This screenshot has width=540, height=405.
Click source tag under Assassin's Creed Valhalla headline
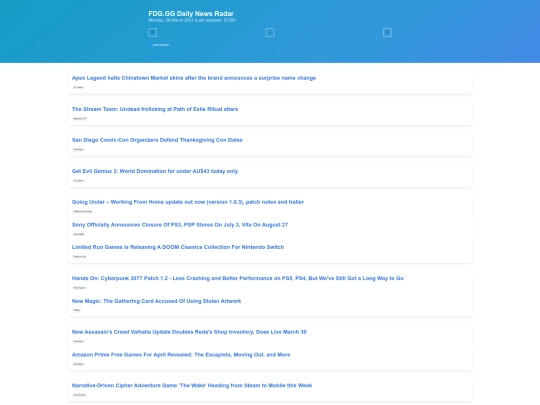pos(78,341)
